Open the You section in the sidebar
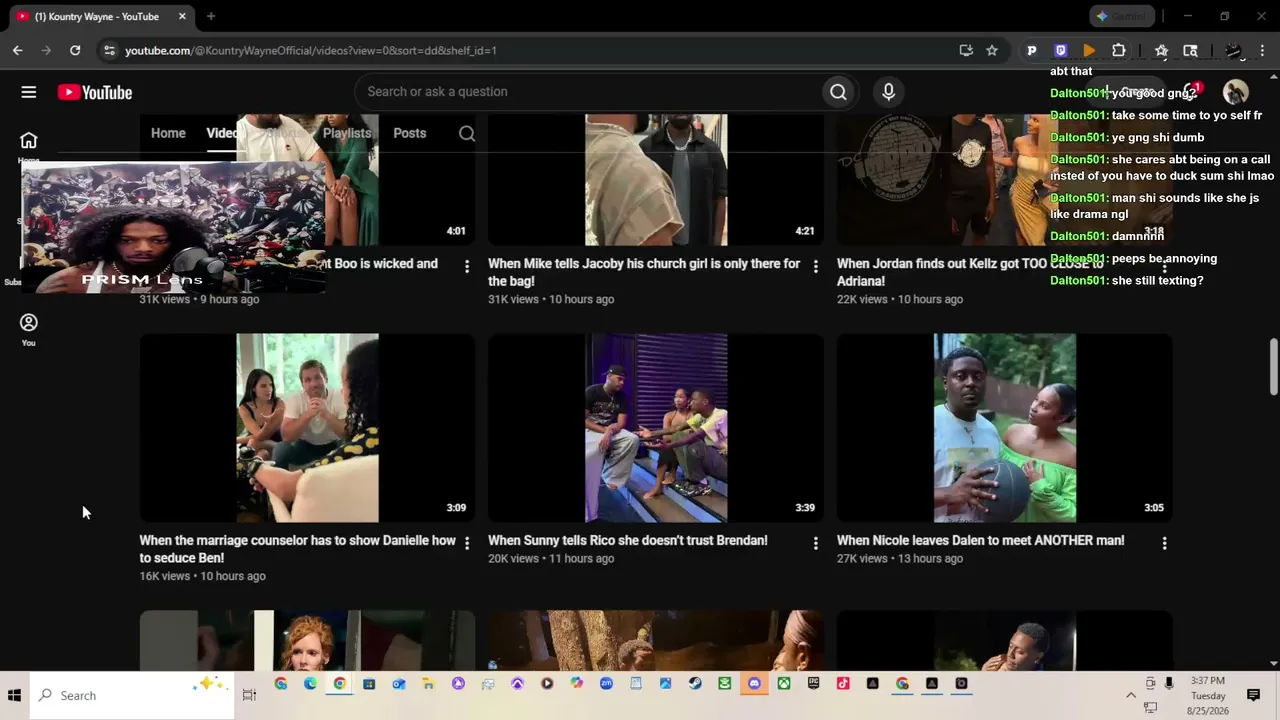The image size is (1280, 720). click(29, 329)
